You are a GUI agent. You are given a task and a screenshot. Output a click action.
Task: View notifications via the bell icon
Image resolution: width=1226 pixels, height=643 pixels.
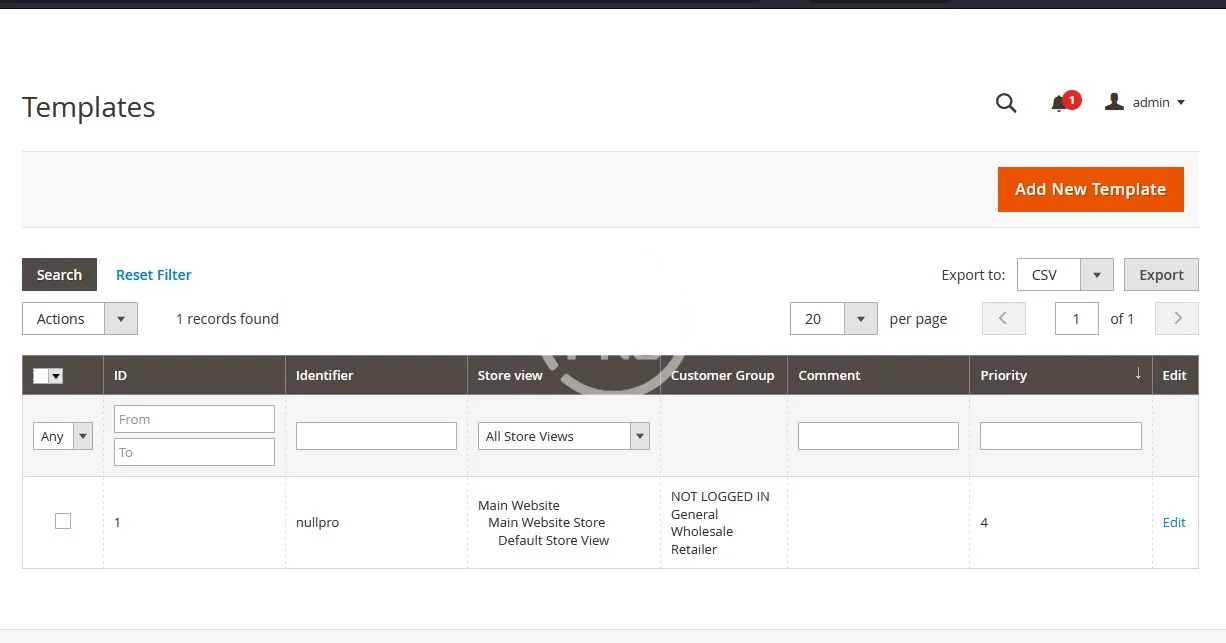point(1059,103)
